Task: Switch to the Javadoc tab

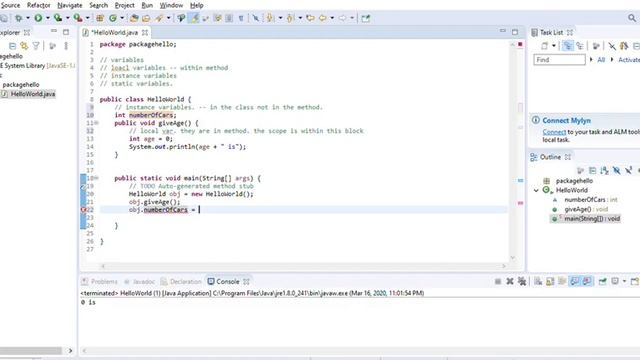Action: tap(140, 282)
